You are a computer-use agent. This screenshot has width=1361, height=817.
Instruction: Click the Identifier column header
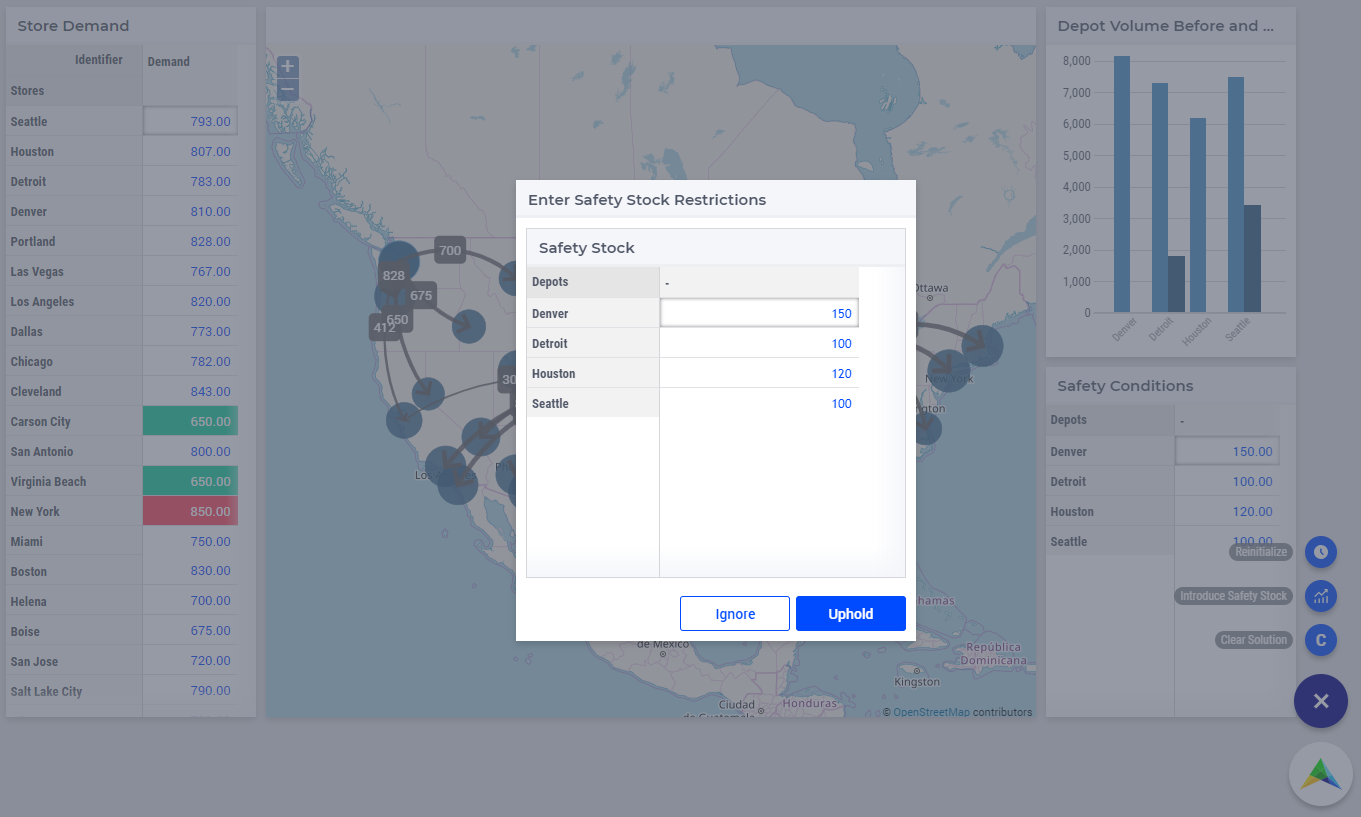[99, 60]
